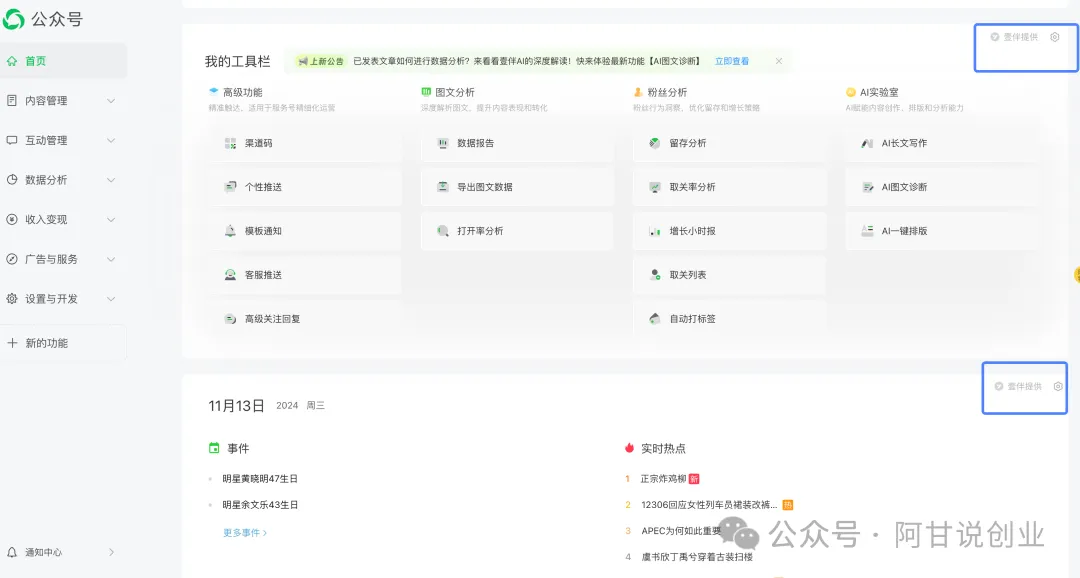The image size is (1080, 578).
Task: Expand the 内容管理 sidebar menu
Action: click(110, 101)
